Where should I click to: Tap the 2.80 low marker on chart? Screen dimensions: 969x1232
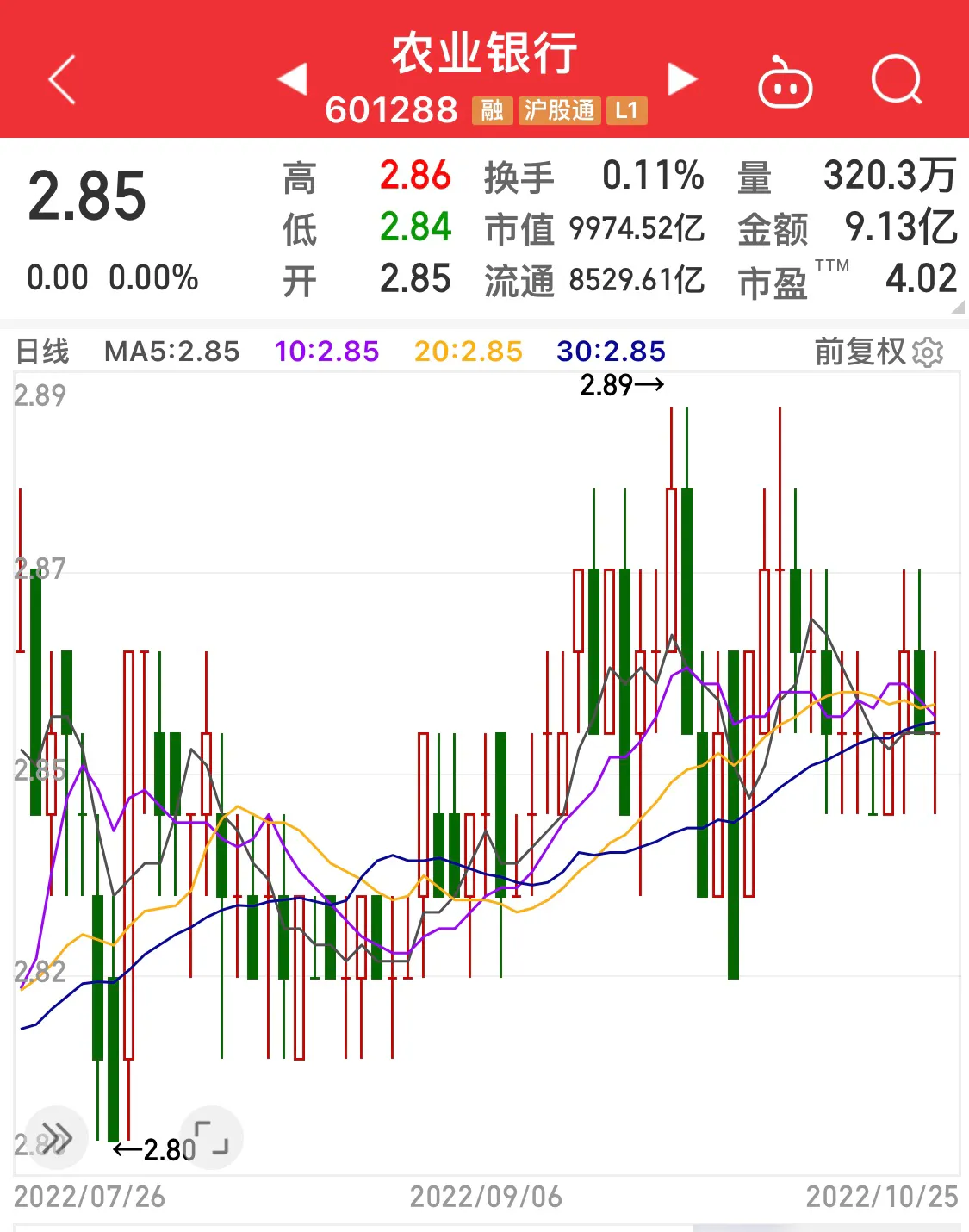click(x=154, y=1150)
